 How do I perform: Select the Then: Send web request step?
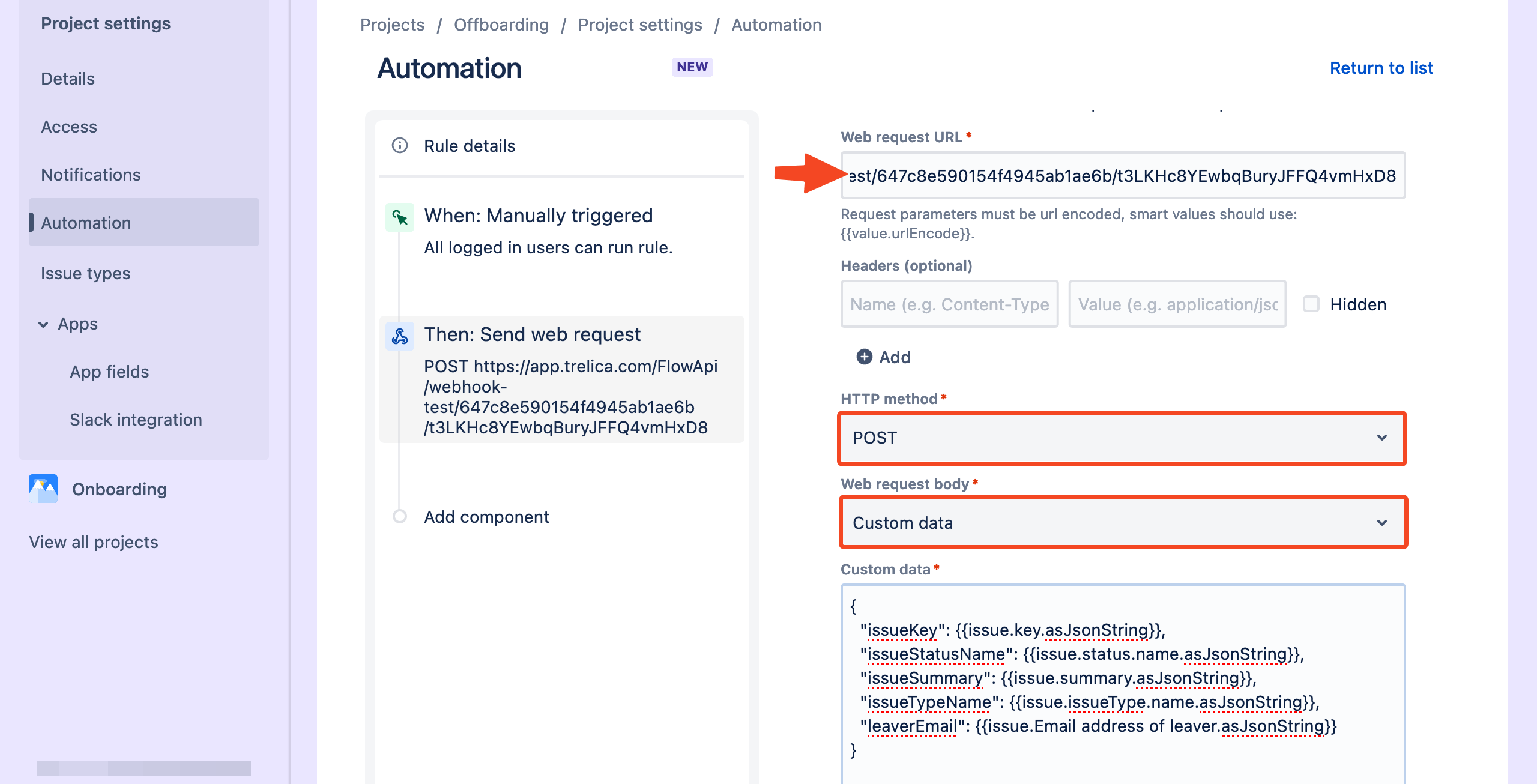tap(562, 379)
